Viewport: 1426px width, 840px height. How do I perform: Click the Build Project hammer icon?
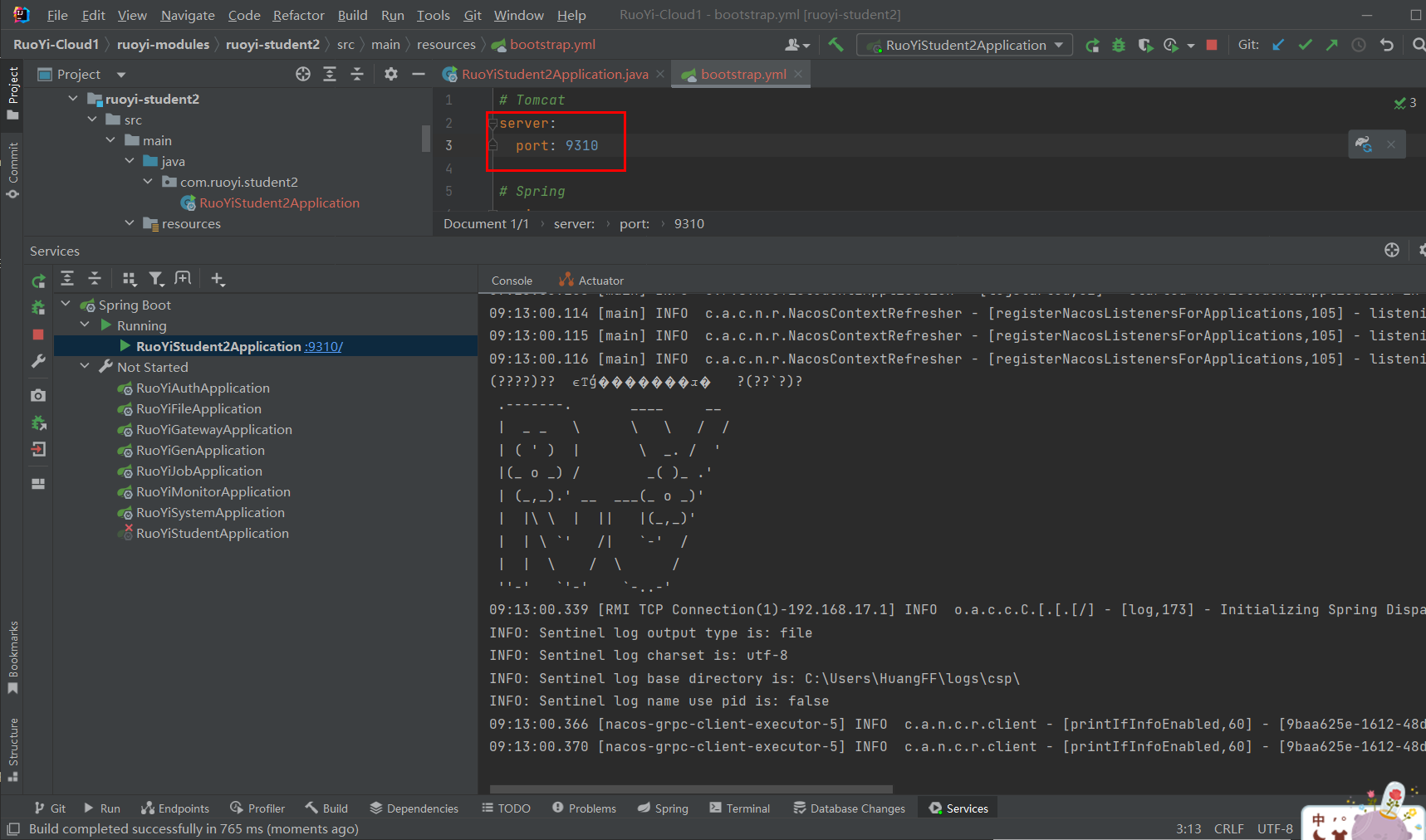pos(836,45)
